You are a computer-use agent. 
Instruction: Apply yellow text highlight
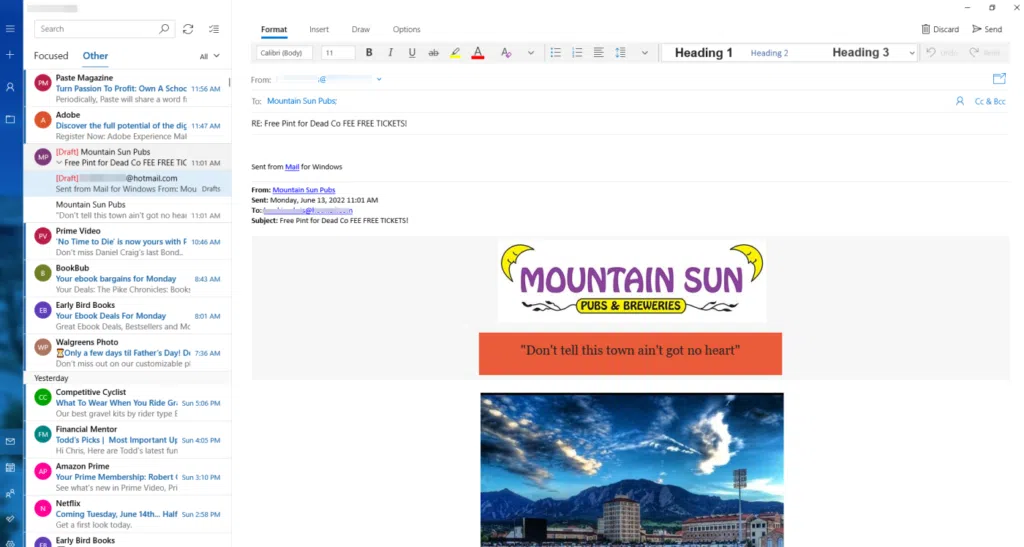[455, 53]
